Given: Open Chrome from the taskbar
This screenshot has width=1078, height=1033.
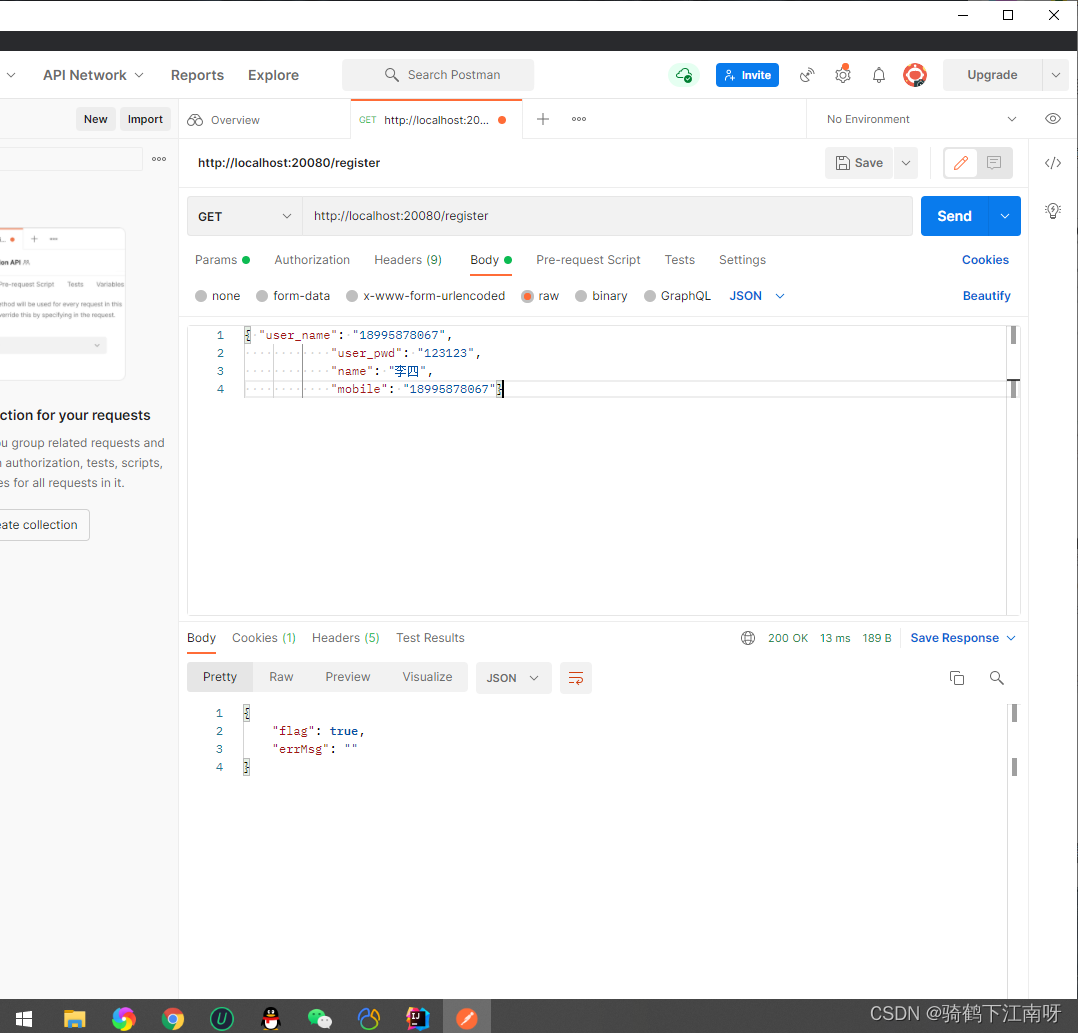Looking at the screenshot, I should [173, 1018].
